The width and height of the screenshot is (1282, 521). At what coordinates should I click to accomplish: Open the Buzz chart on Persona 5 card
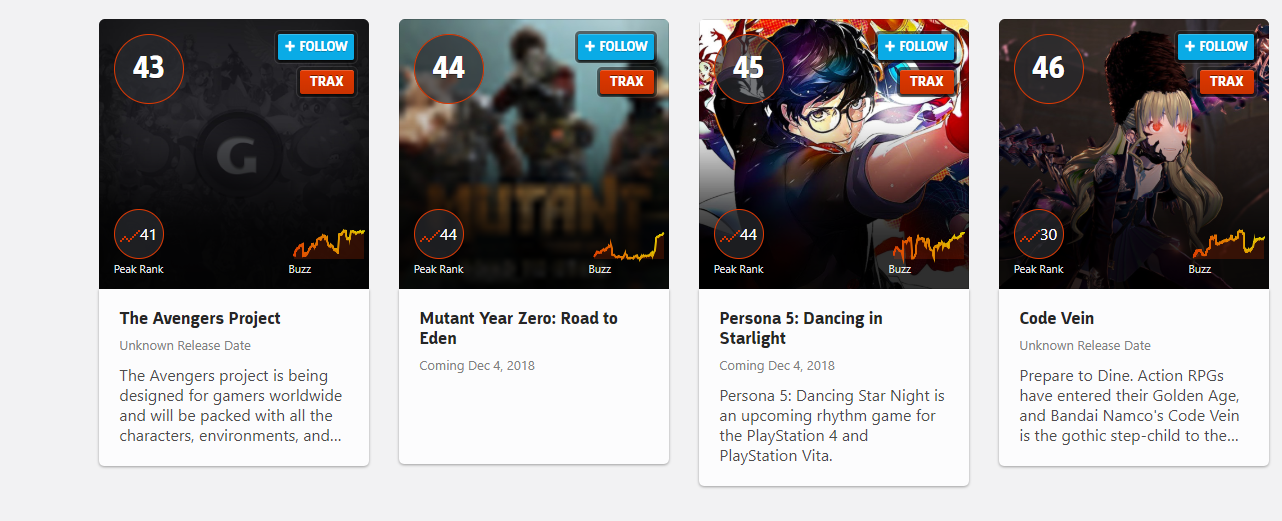click(928, 245)
